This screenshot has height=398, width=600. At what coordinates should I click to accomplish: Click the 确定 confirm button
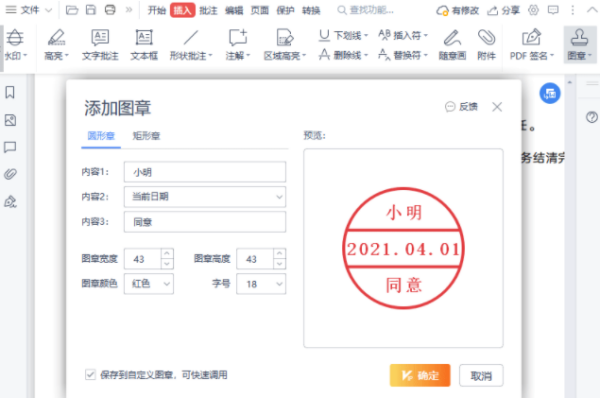point(420,375)
